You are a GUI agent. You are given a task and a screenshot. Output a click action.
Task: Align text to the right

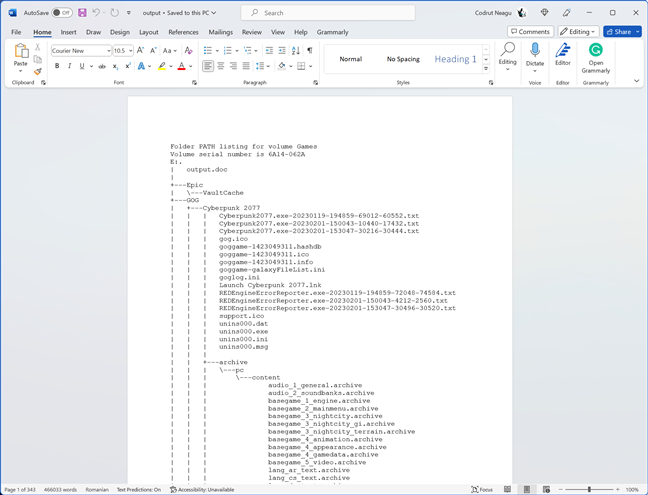[233, 66]
